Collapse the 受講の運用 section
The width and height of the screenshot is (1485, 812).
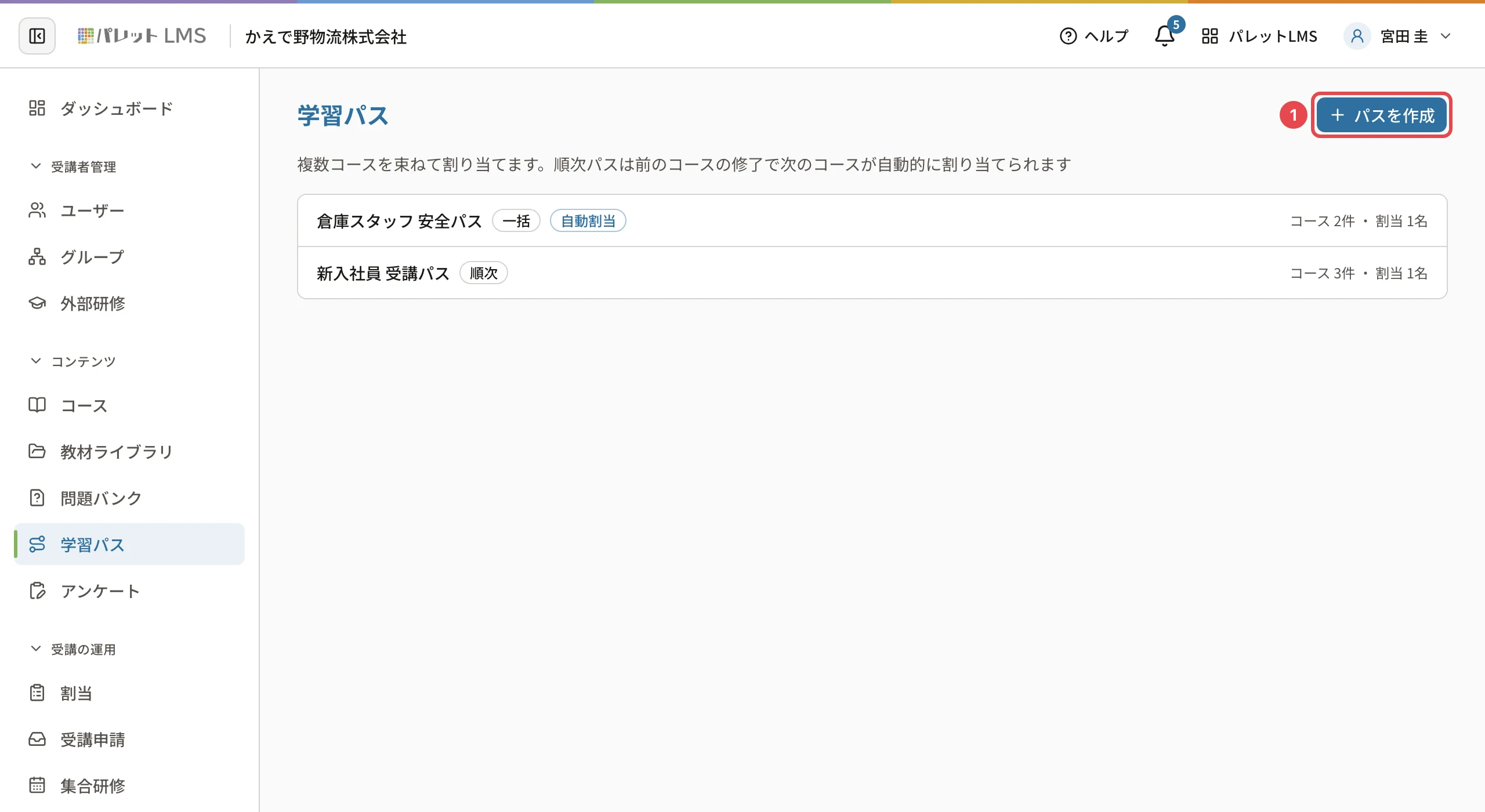73,649
